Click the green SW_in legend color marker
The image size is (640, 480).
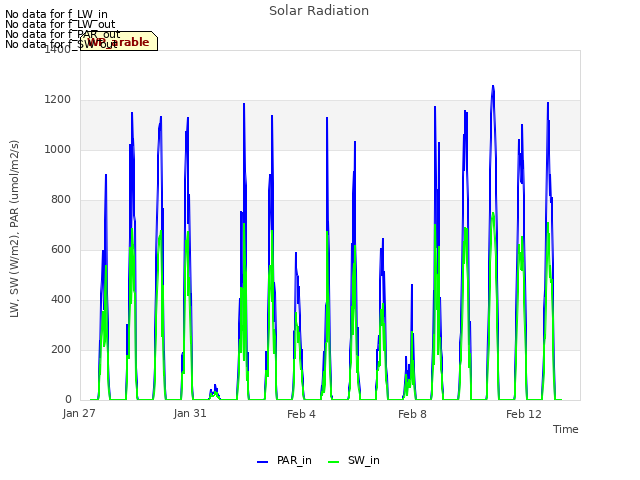[333, 462]
